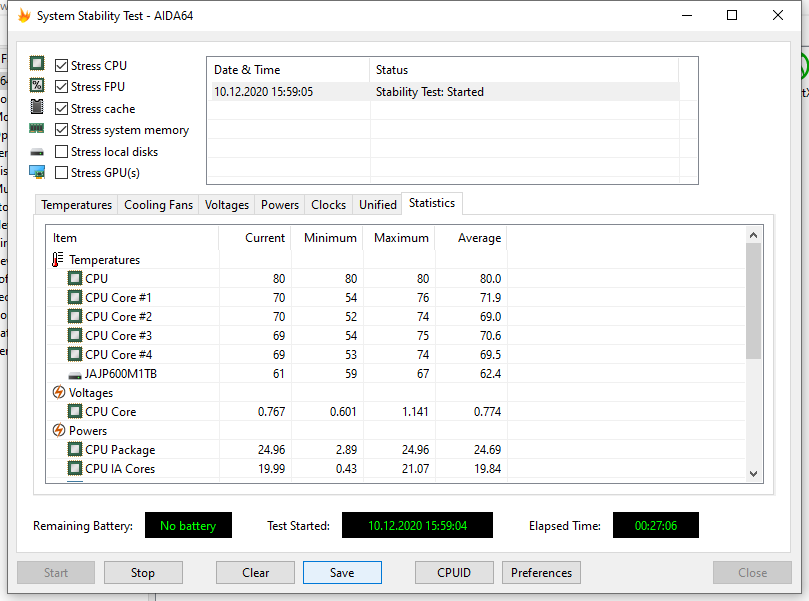Click the statistics list vertical scrollbar thumb
This screenshot has width=809, height=601.
tap(753, 301)
